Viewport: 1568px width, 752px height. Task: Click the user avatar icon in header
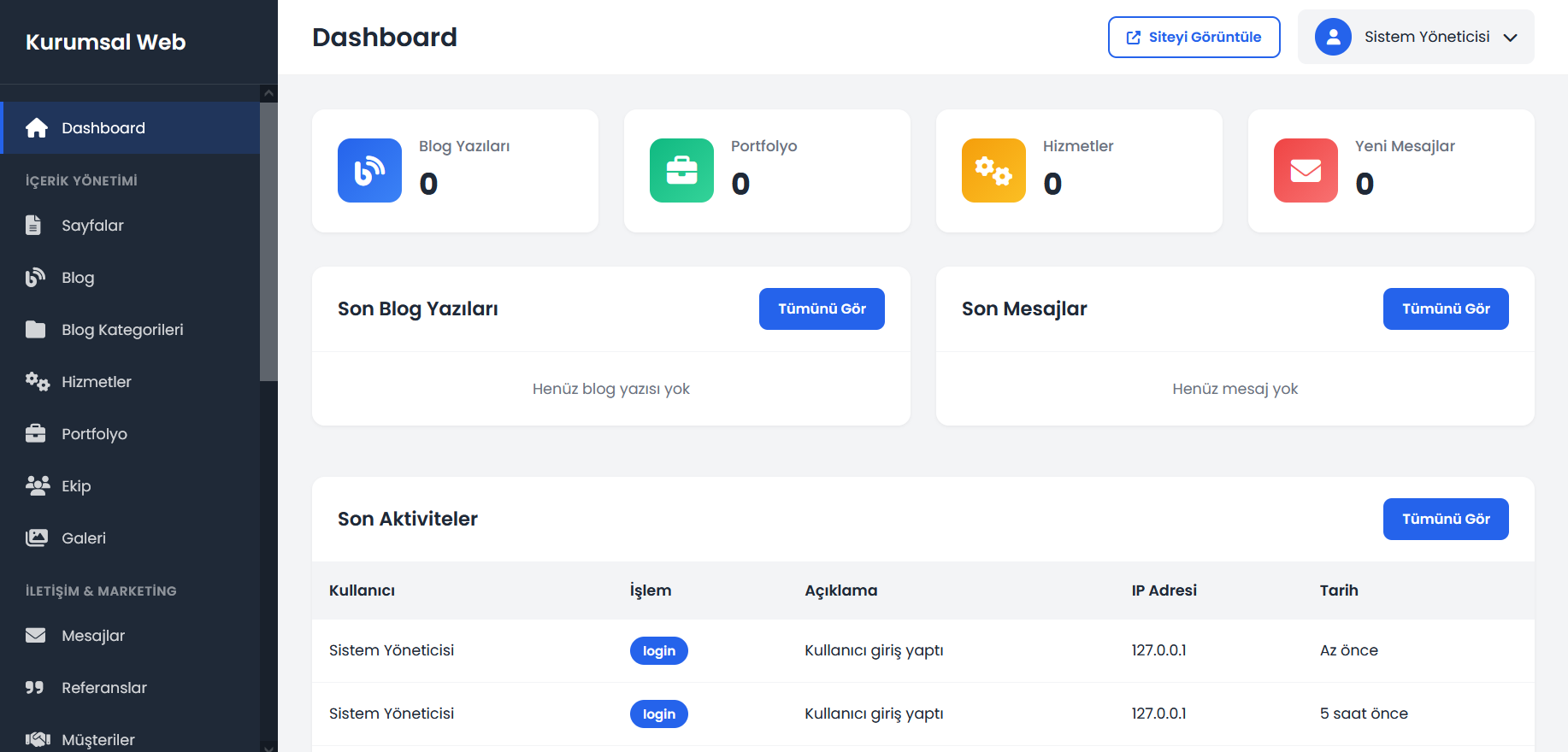point(1333,37)
